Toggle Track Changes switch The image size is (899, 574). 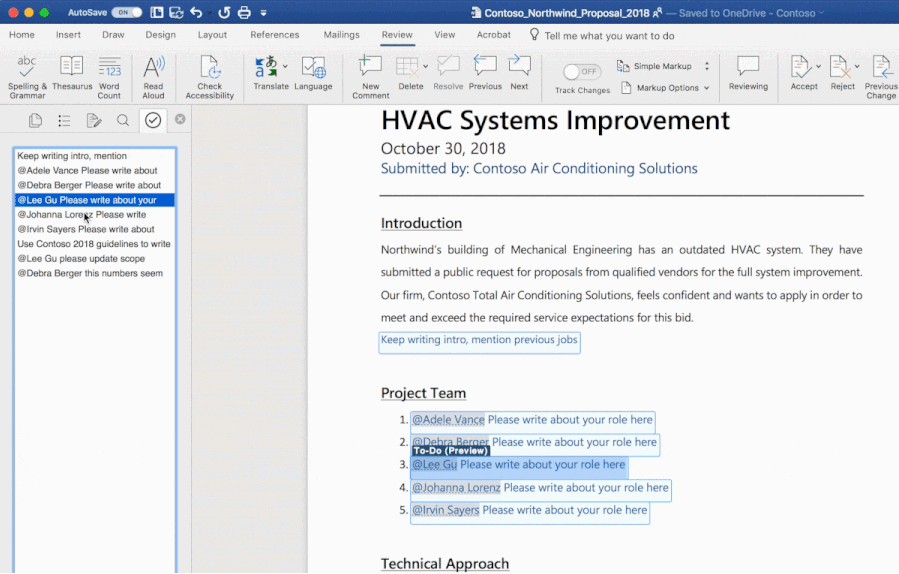pos(582,72)
